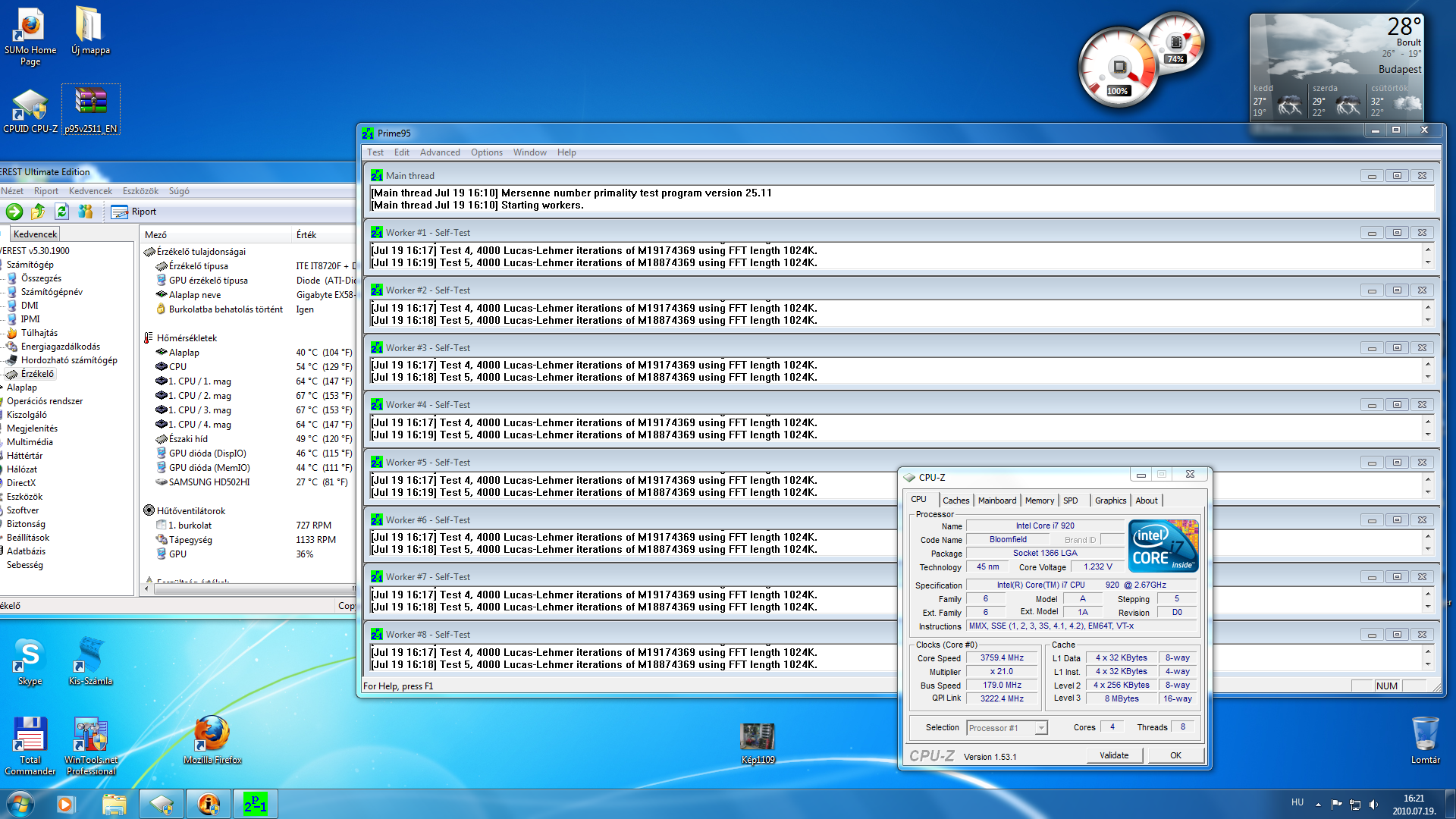1456x819 pixels.
Task: Click the two-people users icon in EVEREST
Action: [x=86, y=212]
